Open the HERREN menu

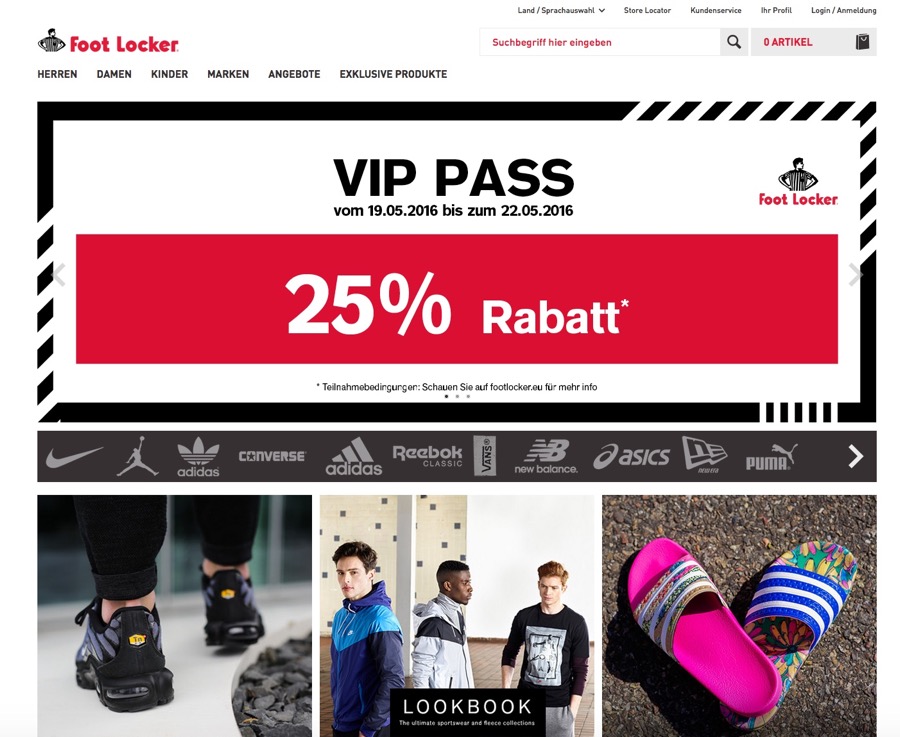57,74
